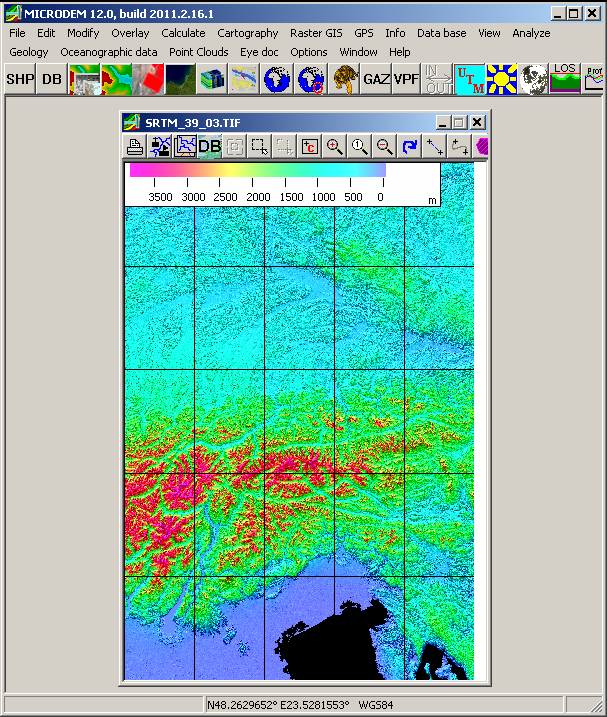Click the greyed subset box icon
This screenshot has height=717, width=607.
click(235, 147)
